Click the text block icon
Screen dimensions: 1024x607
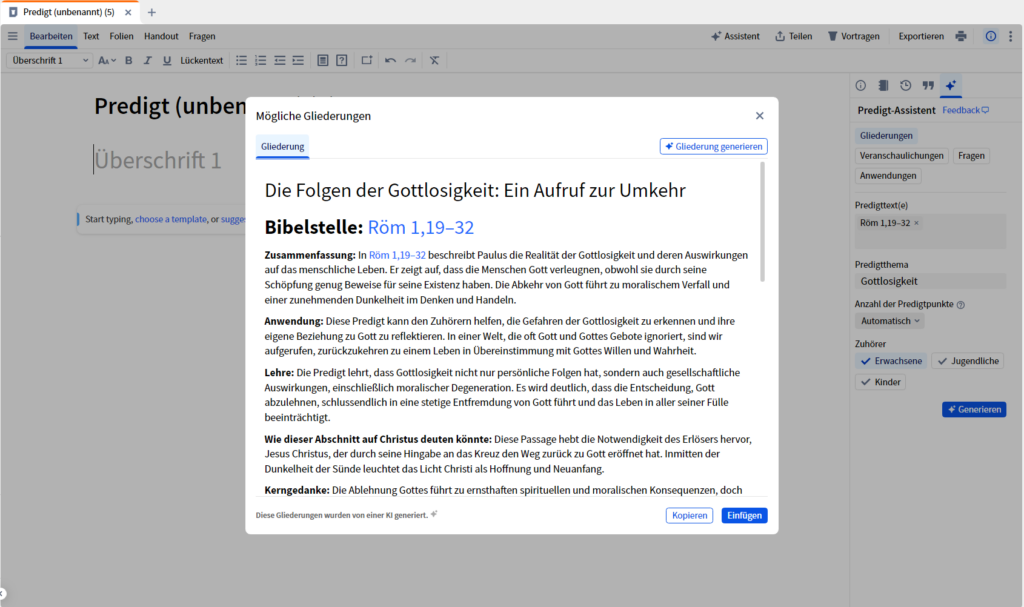pos(323,60)
